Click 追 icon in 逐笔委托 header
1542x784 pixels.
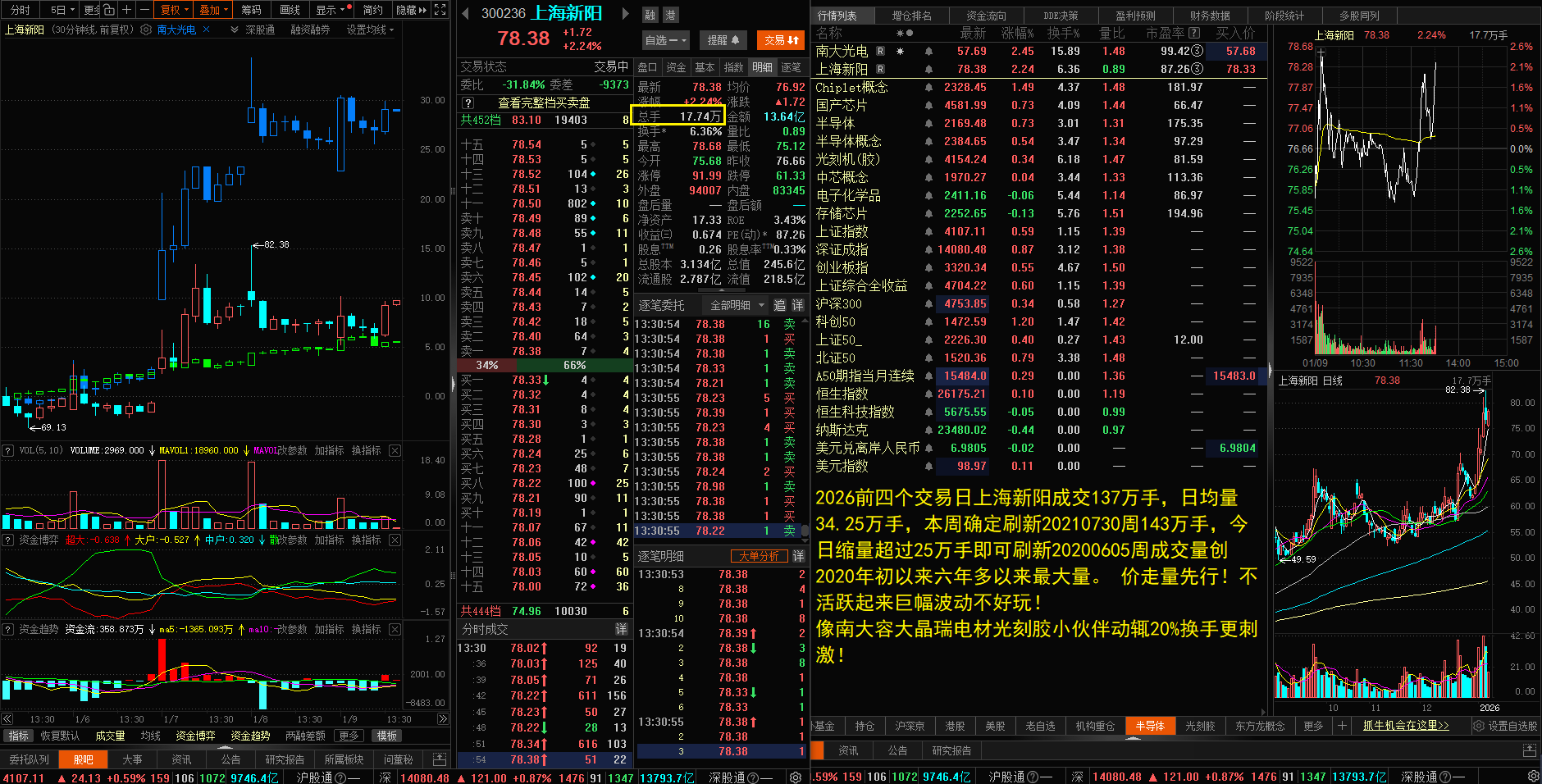tap(779, 305)
